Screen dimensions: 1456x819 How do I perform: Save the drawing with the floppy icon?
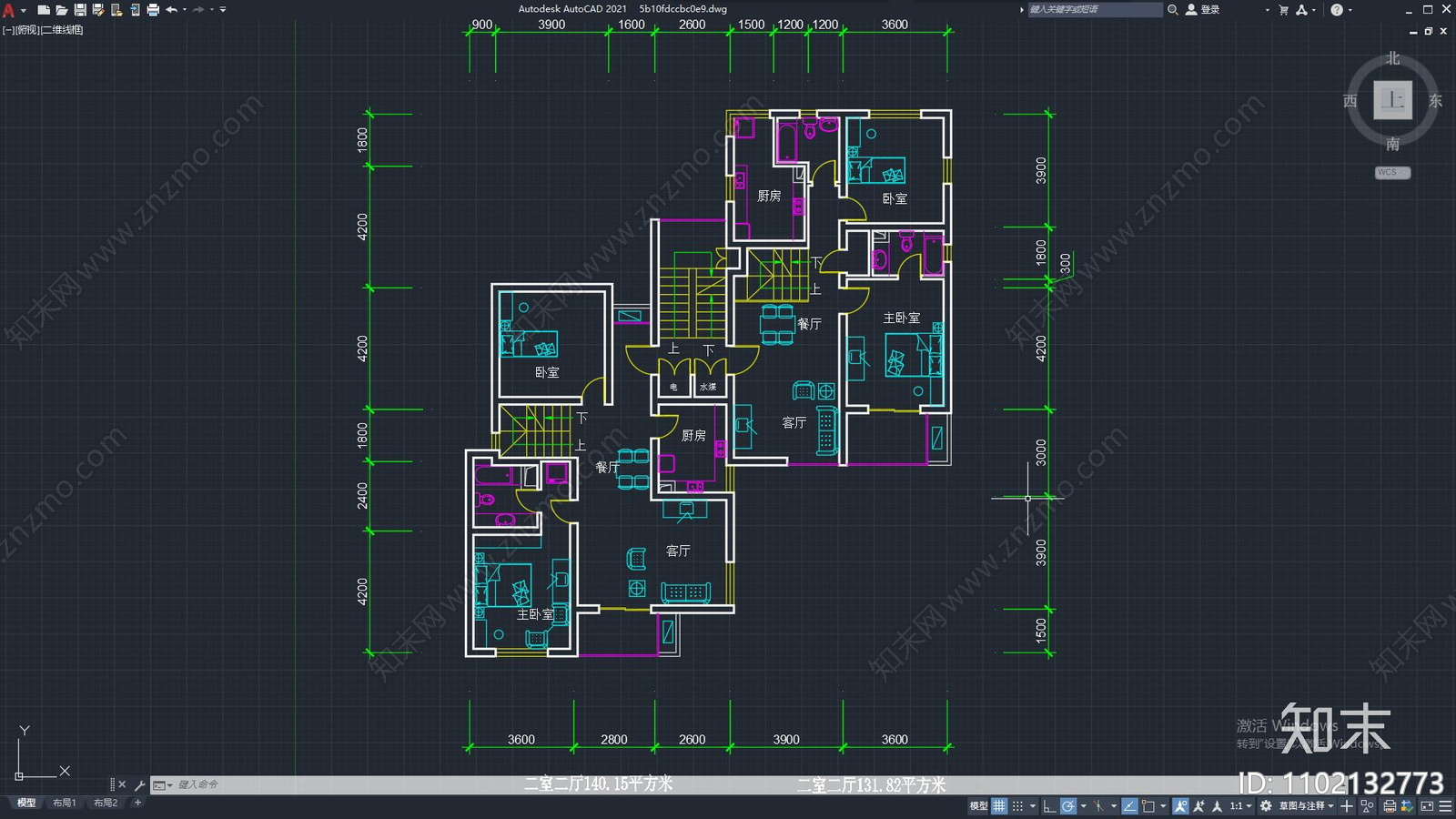(80, 10)
